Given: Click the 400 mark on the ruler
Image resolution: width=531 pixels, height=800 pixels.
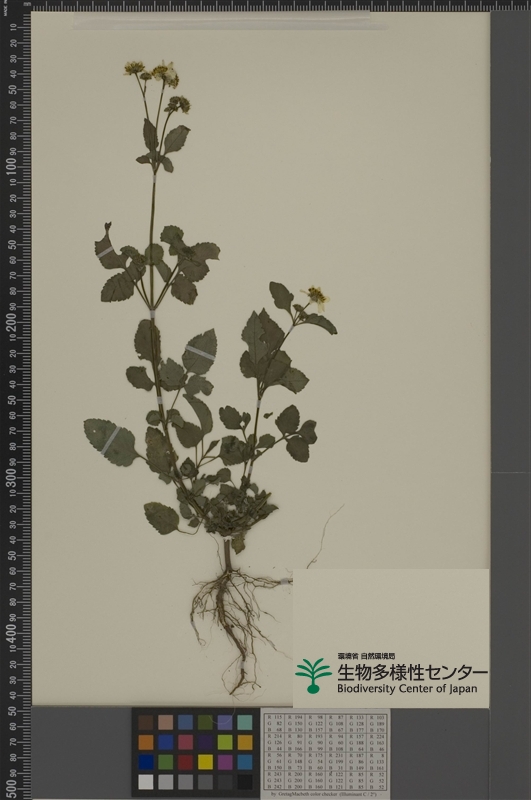Looking at the screenshot, I should pos(10,633).
